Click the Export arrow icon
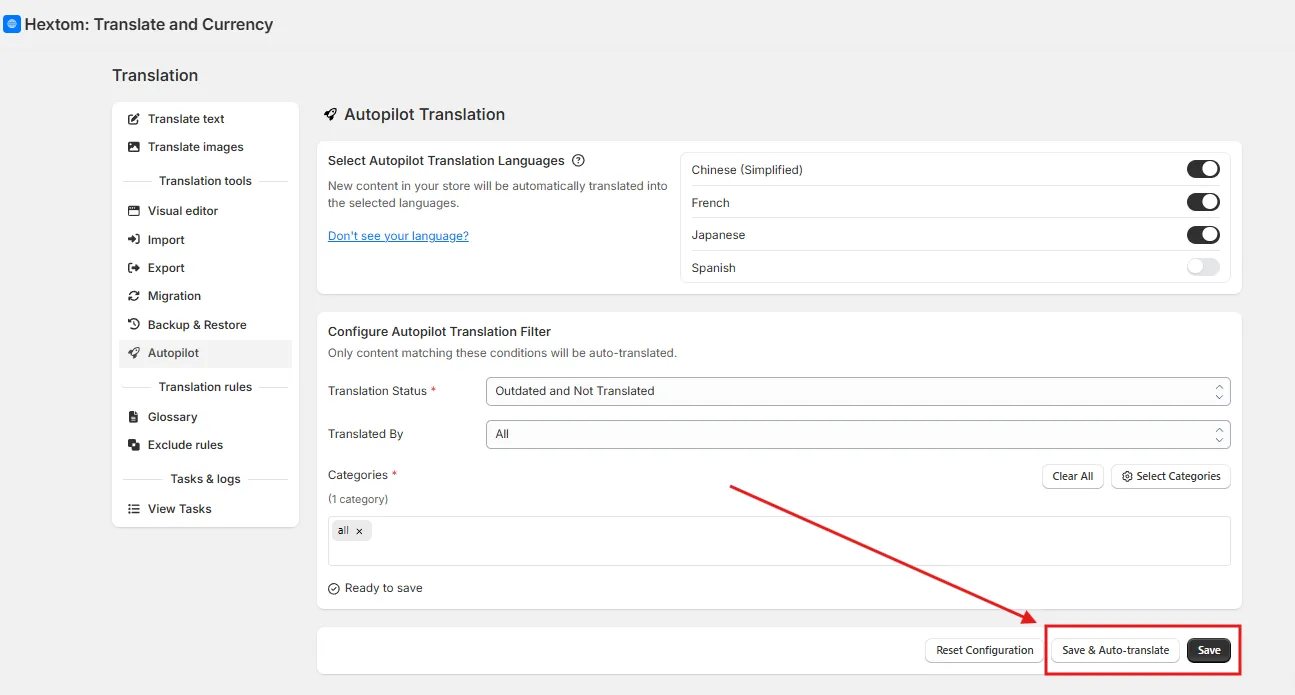 pos(134,268)
